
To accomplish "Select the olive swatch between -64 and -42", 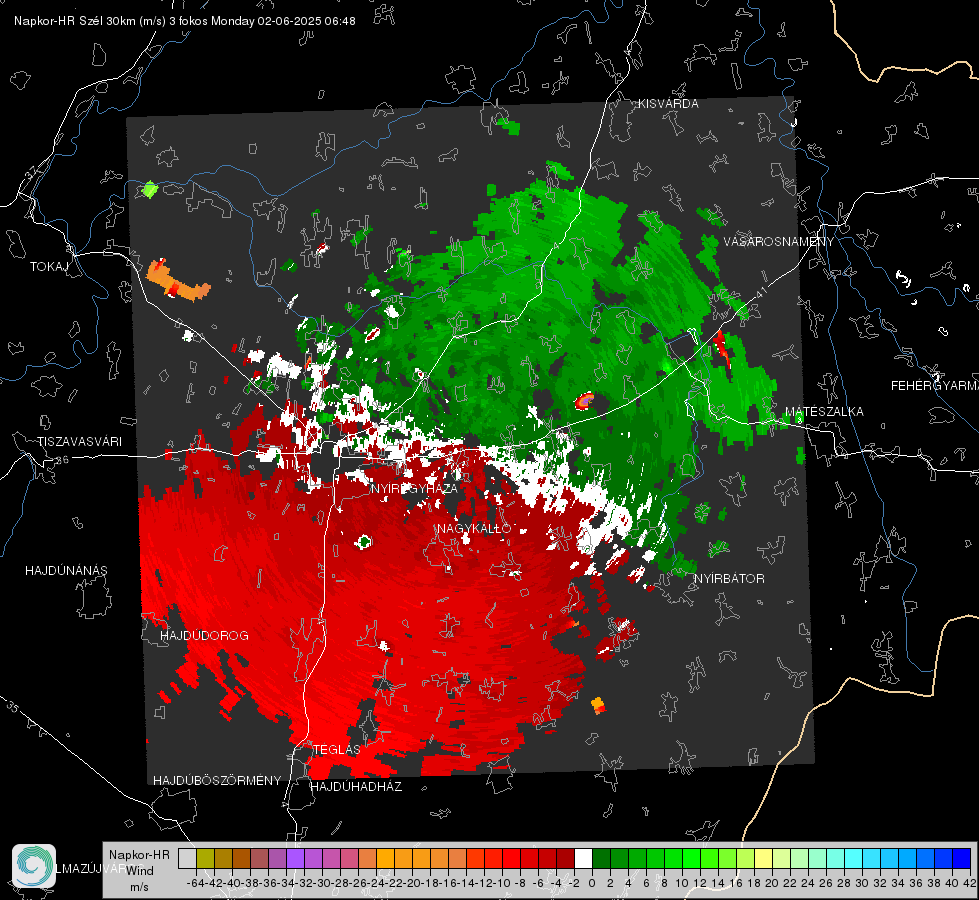I will point(205,859).
